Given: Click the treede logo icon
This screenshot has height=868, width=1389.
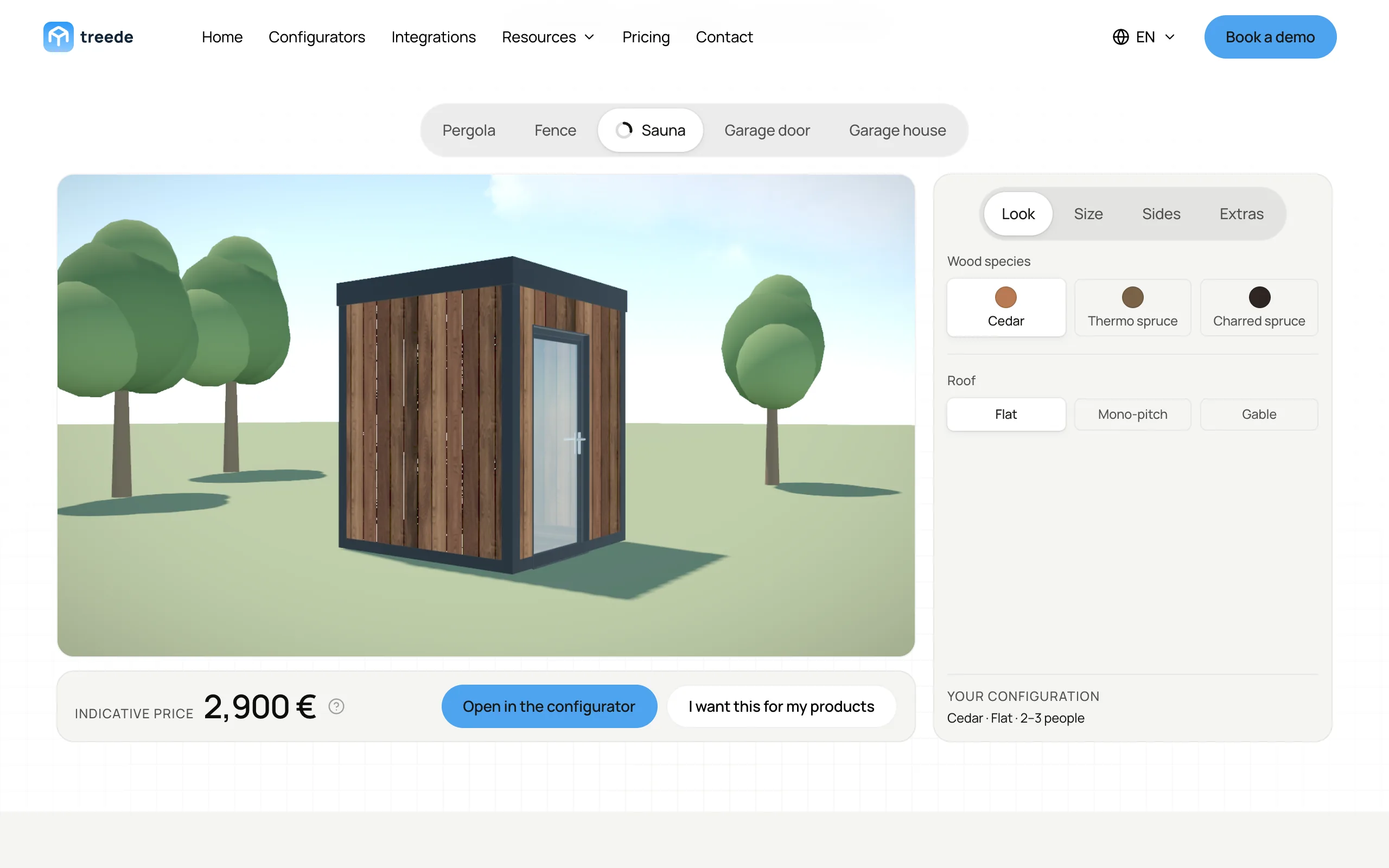Looking at the screenshot, I should click(x=58, y=37).
